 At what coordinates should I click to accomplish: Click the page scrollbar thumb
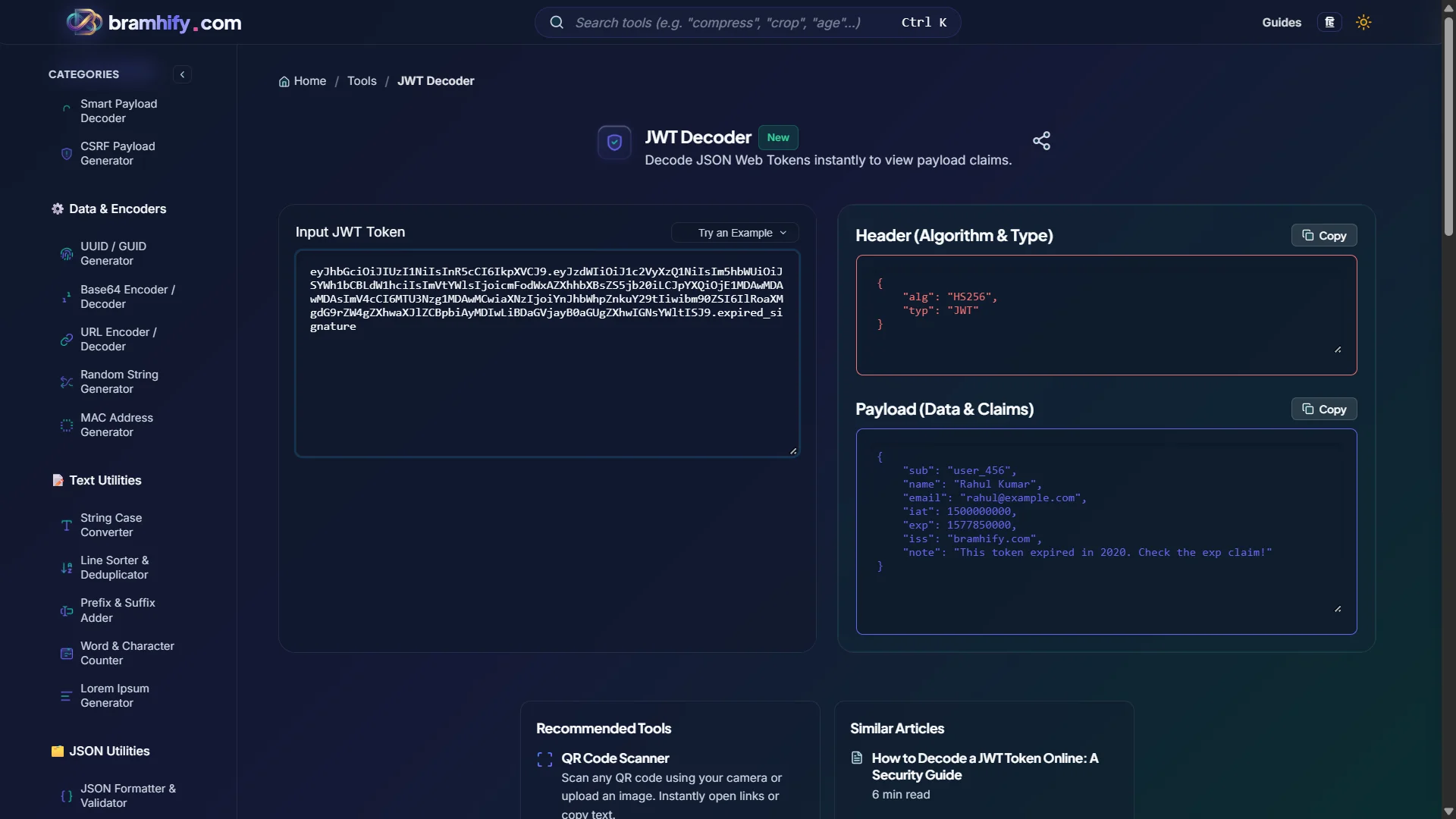[1448, 125]
